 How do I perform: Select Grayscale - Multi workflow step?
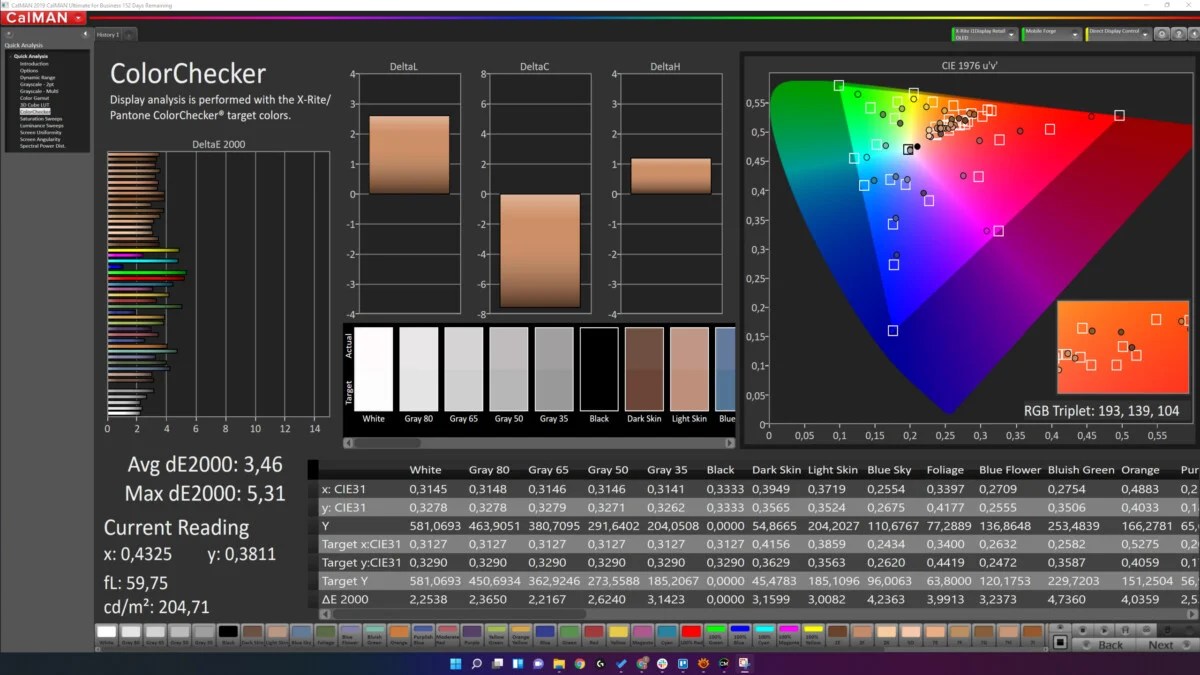(39, 91)
